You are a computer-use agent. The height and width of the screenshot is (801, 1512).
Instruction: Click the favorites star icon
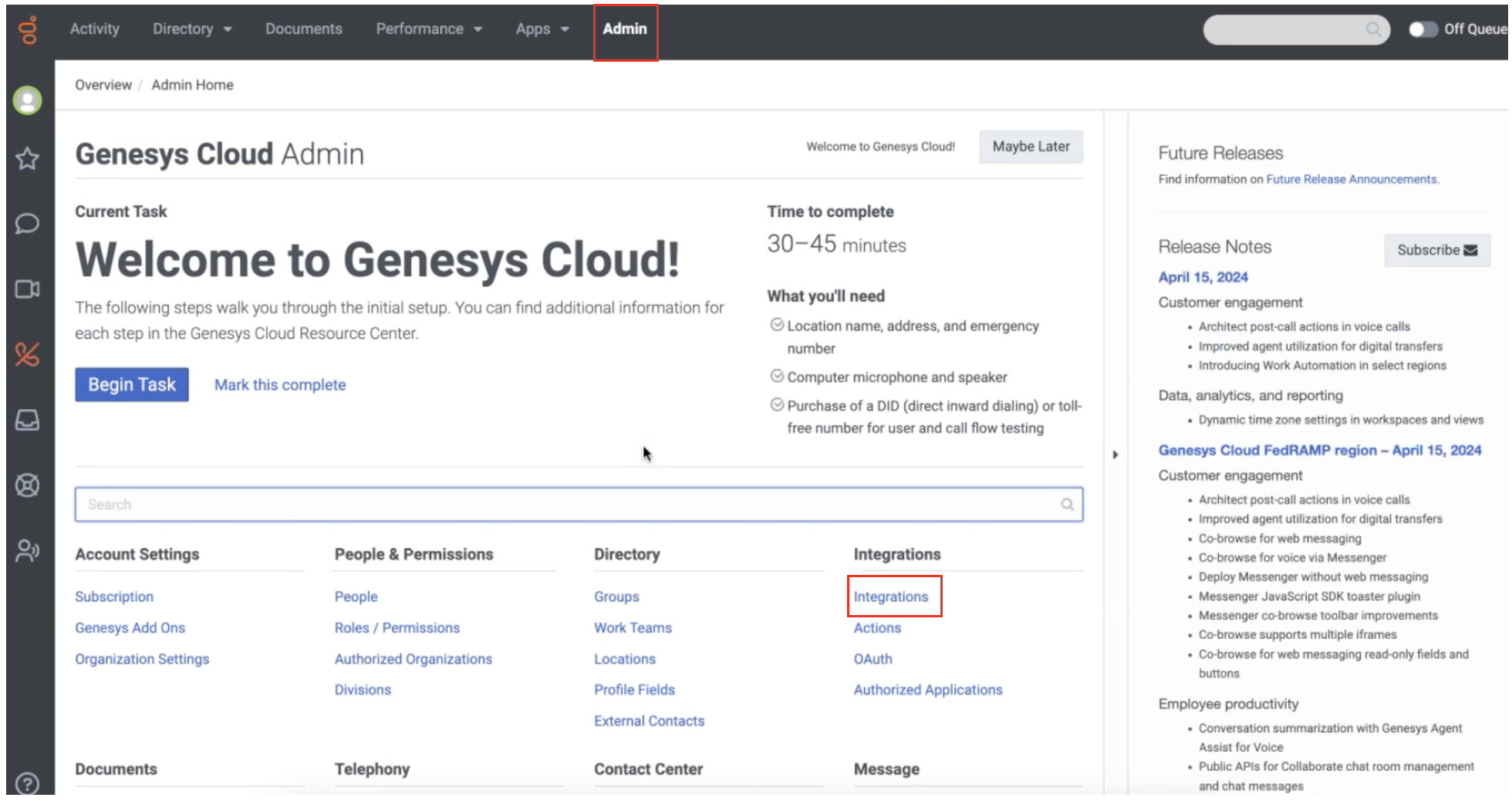tap(27, 160)
